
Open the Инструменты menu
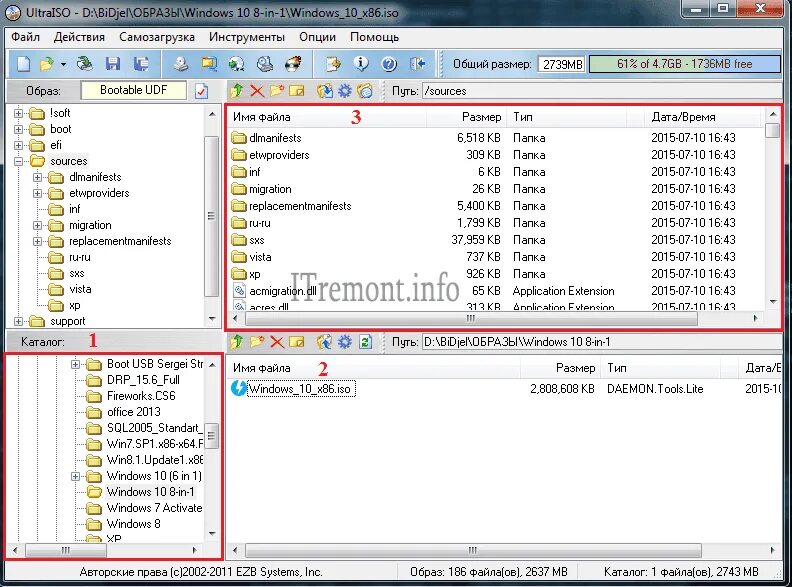[x=247, y=37]
